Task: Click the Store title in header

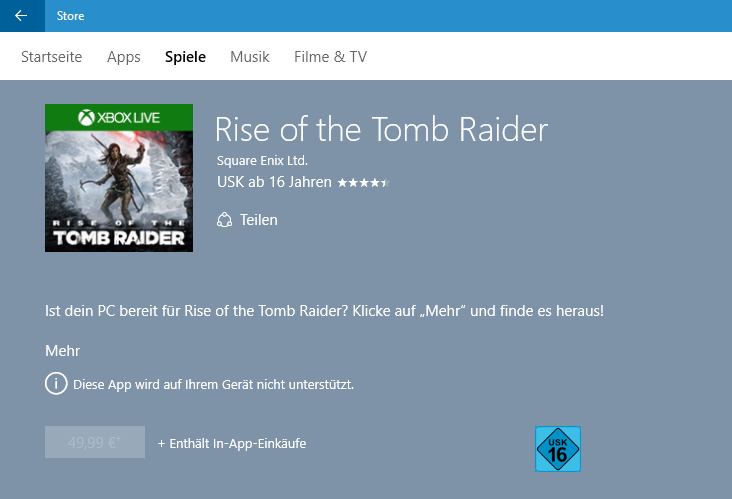Action: (x=70, y=16)
